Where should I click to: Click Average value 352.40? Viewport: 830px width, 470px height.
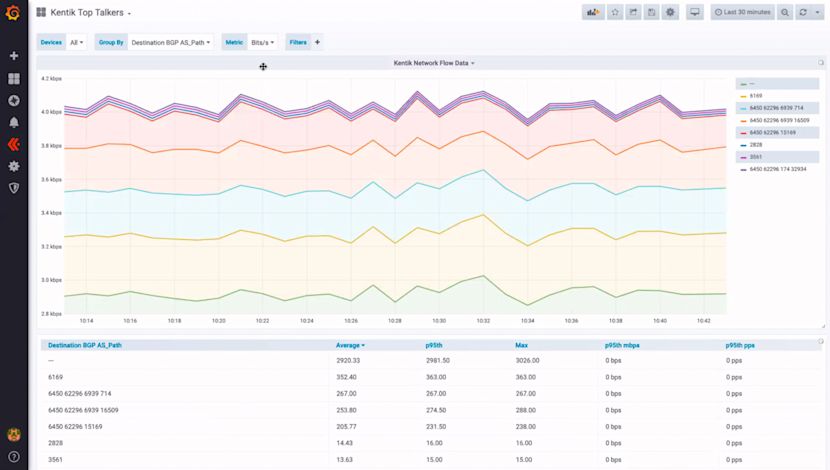(346, 377)
